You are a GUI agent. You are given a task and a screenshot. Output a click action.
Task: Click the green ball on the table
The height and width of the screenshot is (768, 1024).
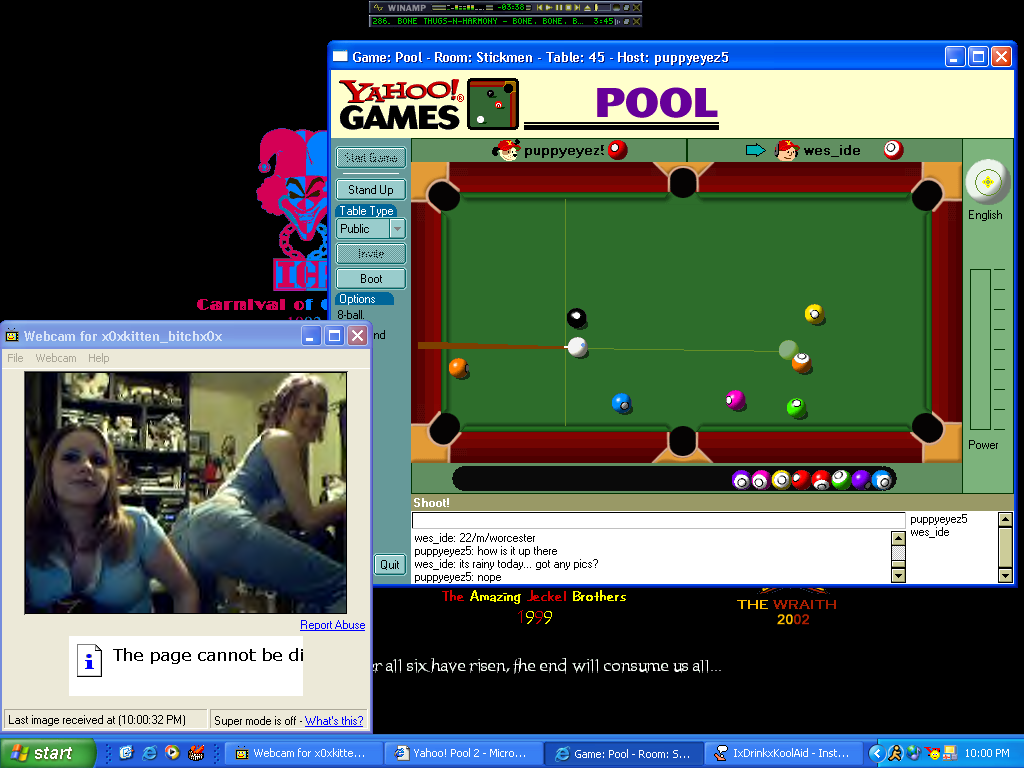(x=796, y=407)
